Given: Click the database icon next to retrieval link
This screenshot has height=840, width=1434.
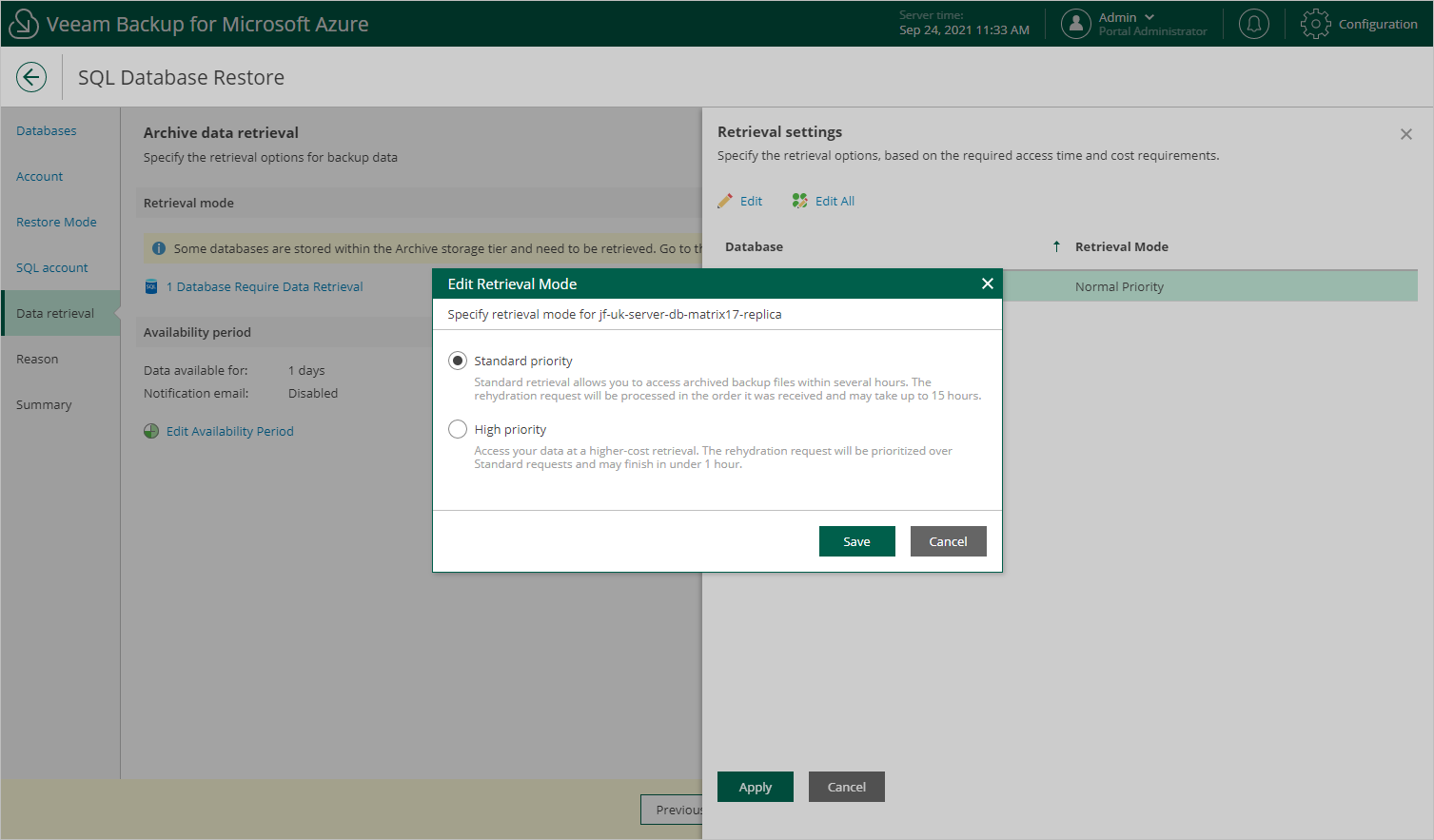Looking at the screenshot, I should click(151, 286).
